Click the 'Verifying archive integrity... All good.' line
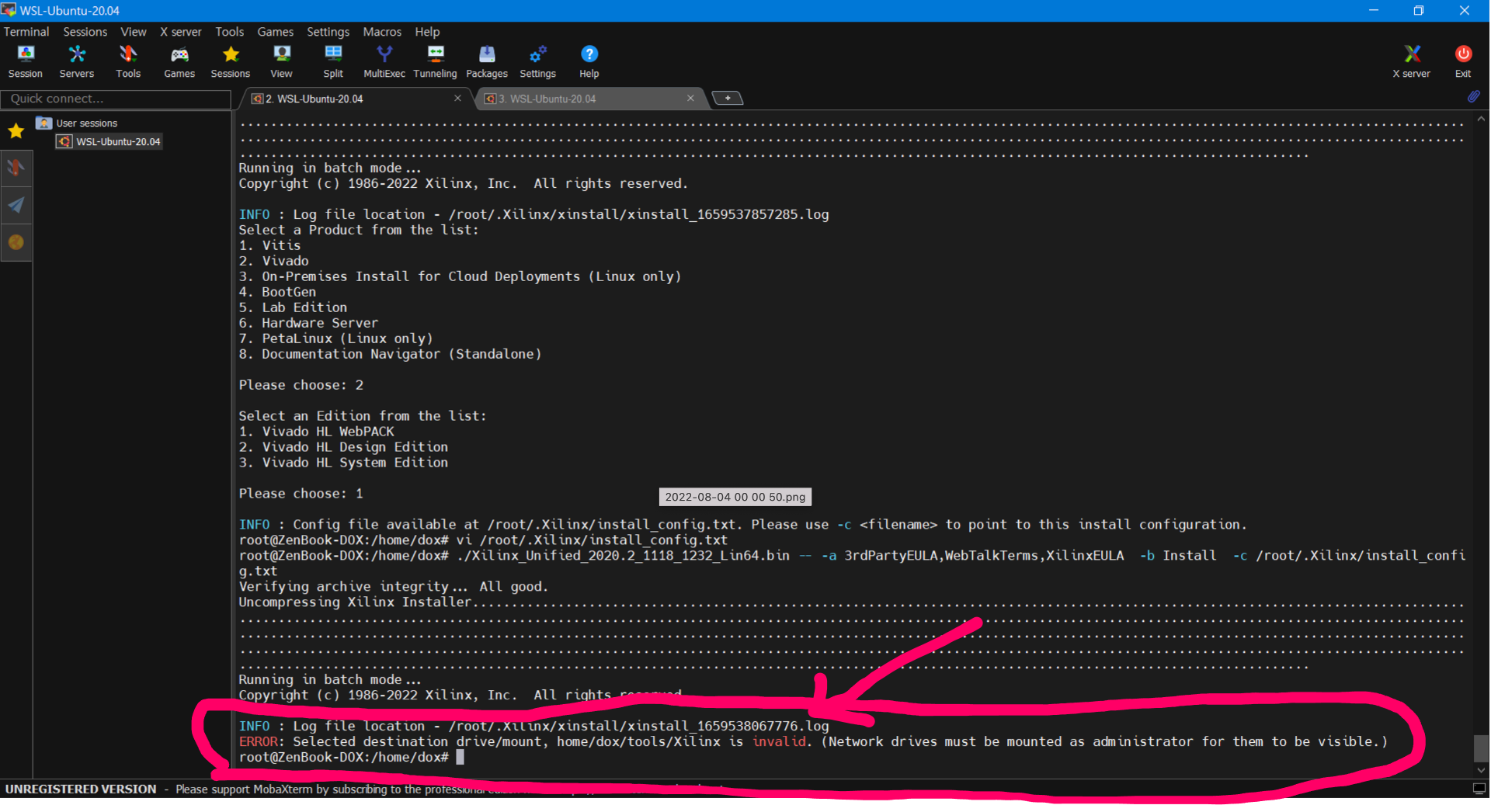This screenshot has width=1491, height=812. pos(393,586)
